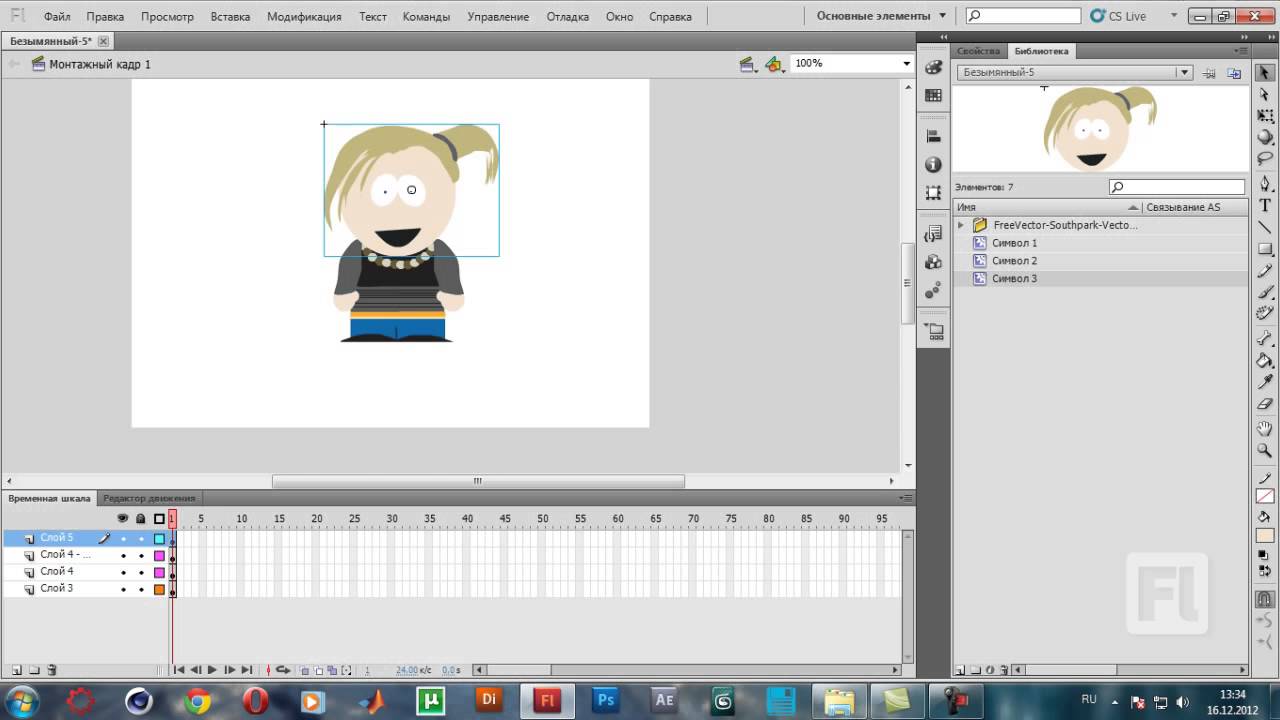Switch to the Свойства tab
Viewport: 1280px width, 720px height.
tap(978, 51)
